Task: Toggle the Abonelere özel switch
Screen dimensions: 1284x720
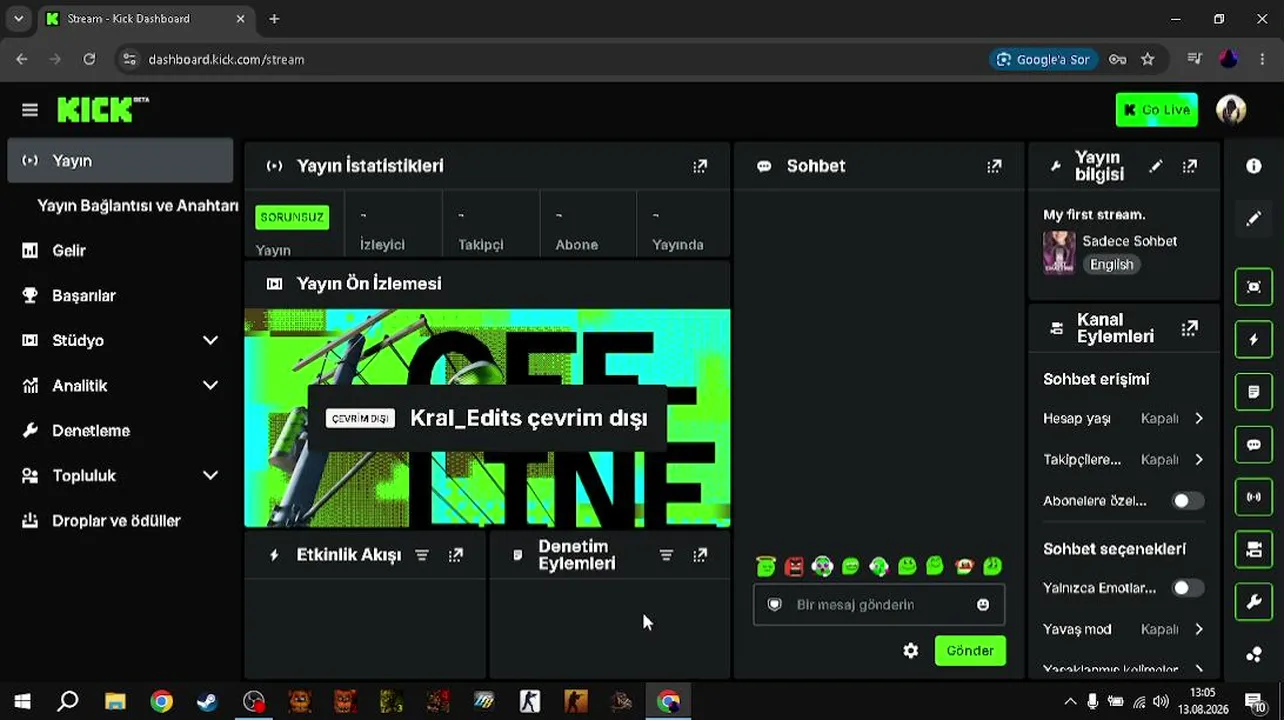Action: 1188,501
